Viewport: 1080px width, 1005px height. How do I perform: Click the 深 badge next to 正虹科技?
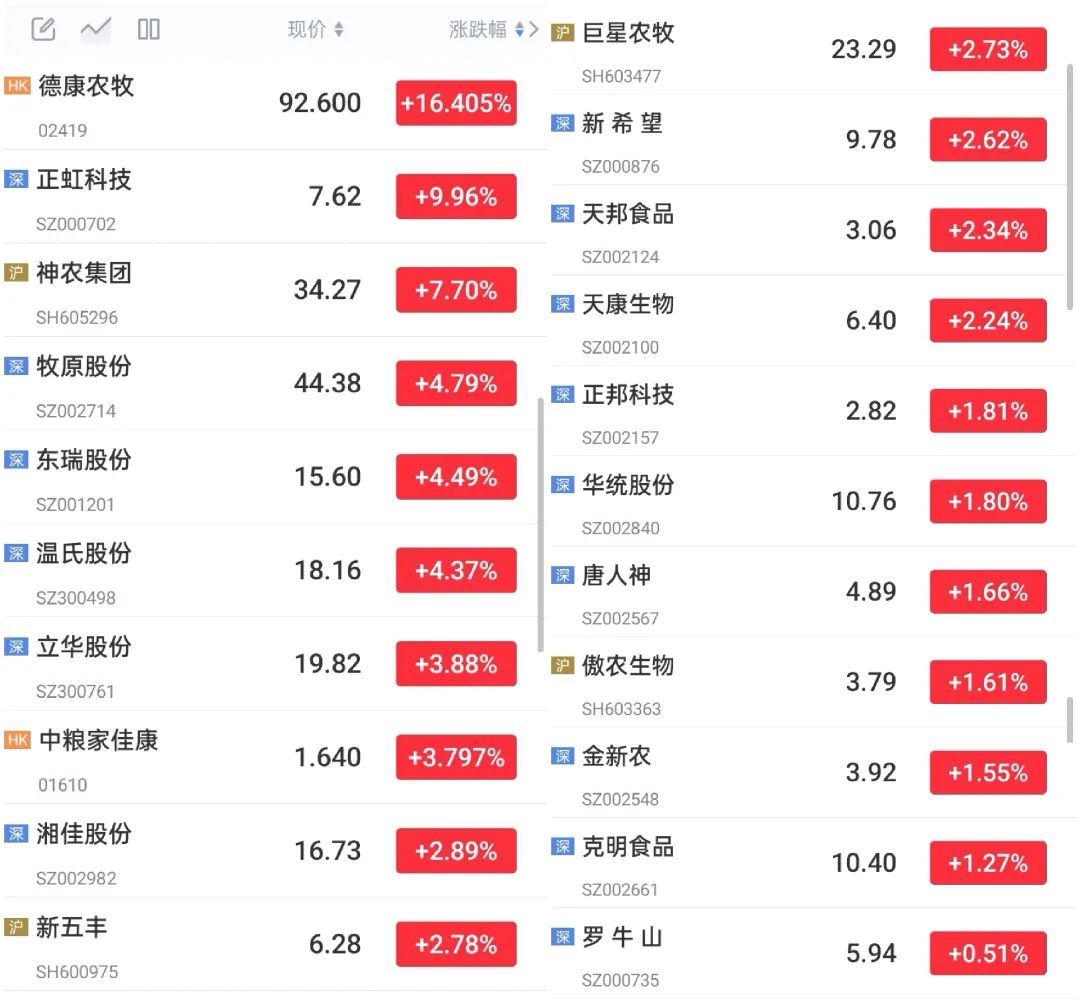[16, 180]
